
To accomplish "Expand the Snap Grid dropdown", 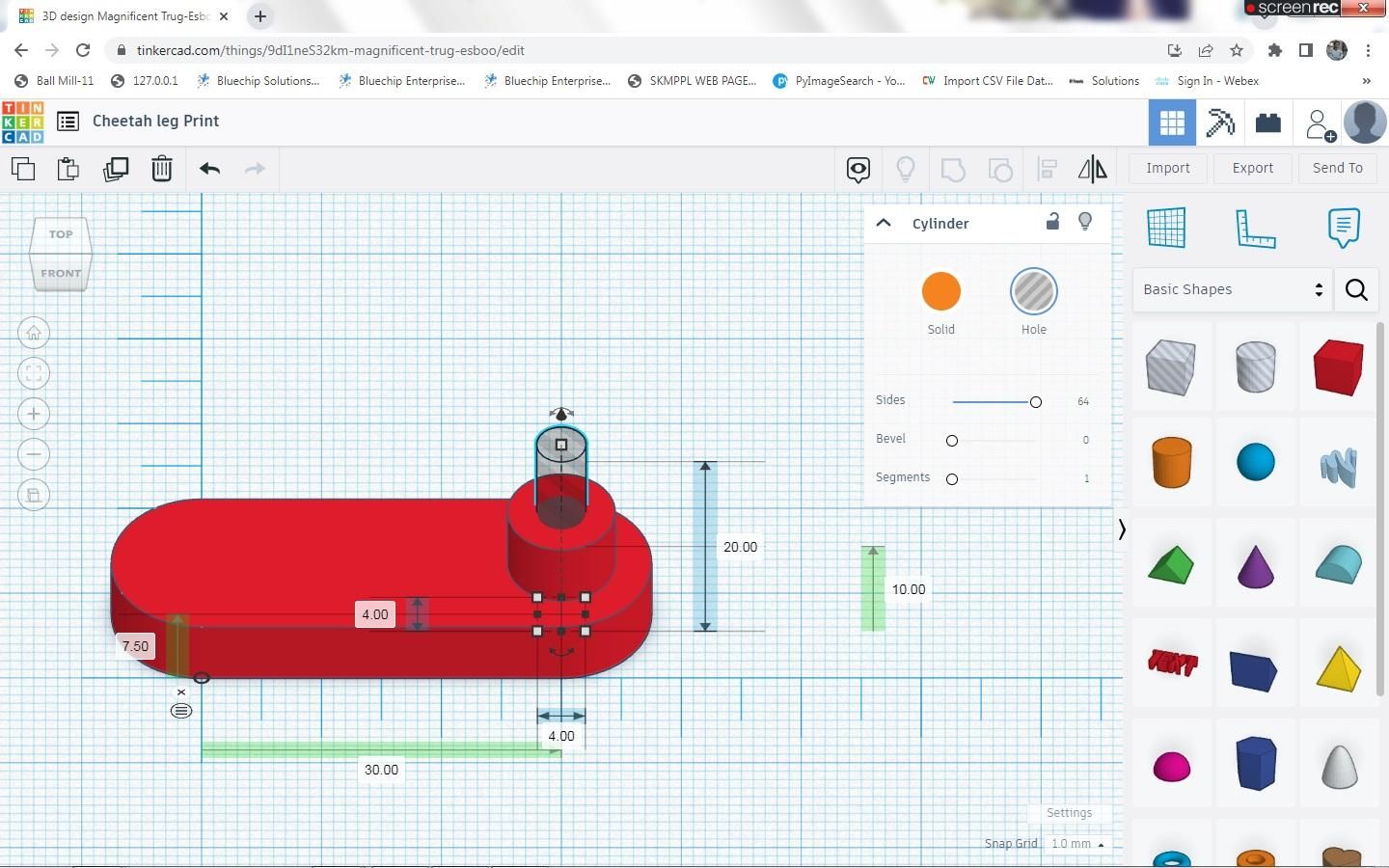I will [1077, 843].
